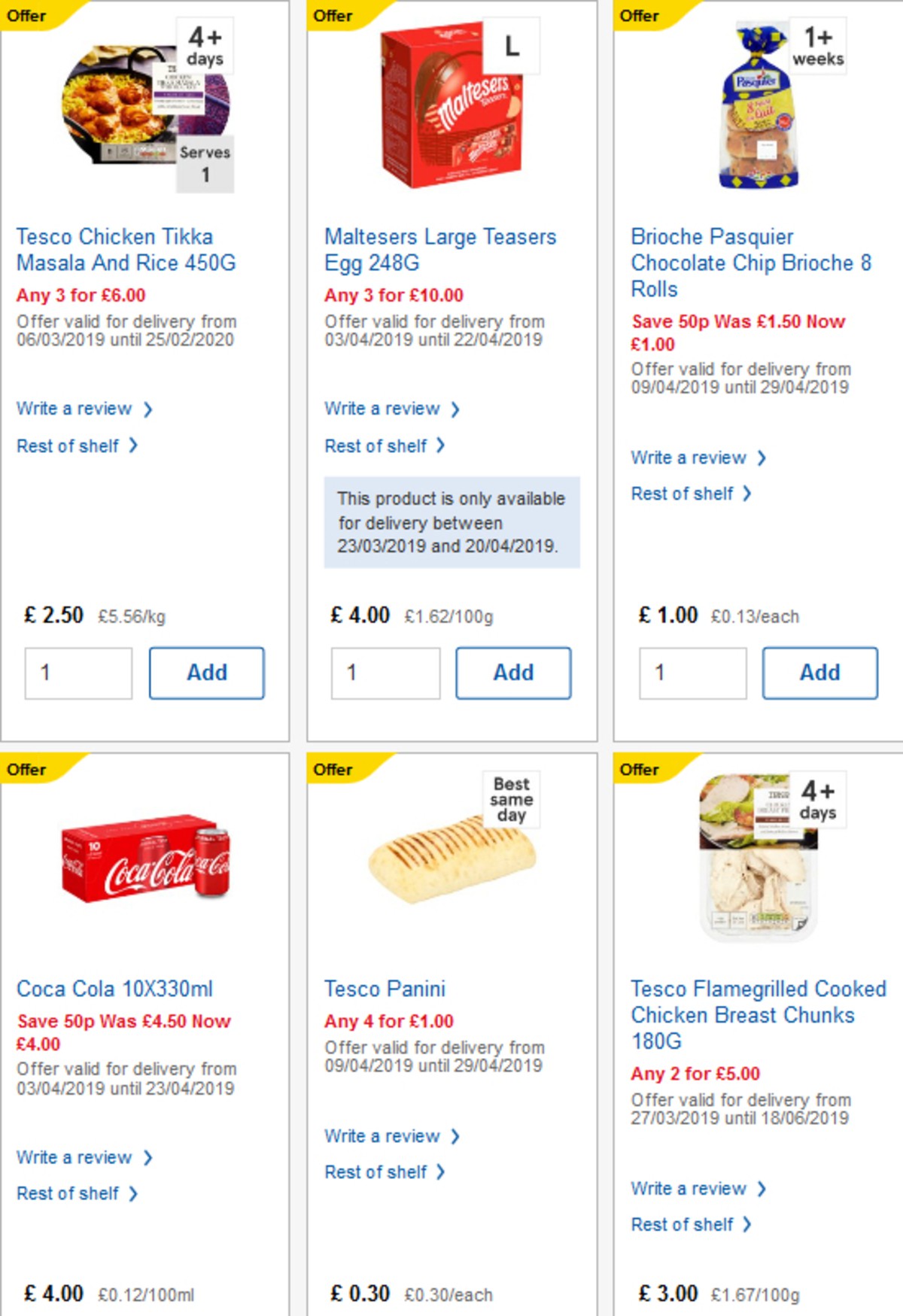This screenshot has height=1316, width=903.
Task: Click the Offer flag on Chicken Tikka Masala
Action: tap(27, 15)
